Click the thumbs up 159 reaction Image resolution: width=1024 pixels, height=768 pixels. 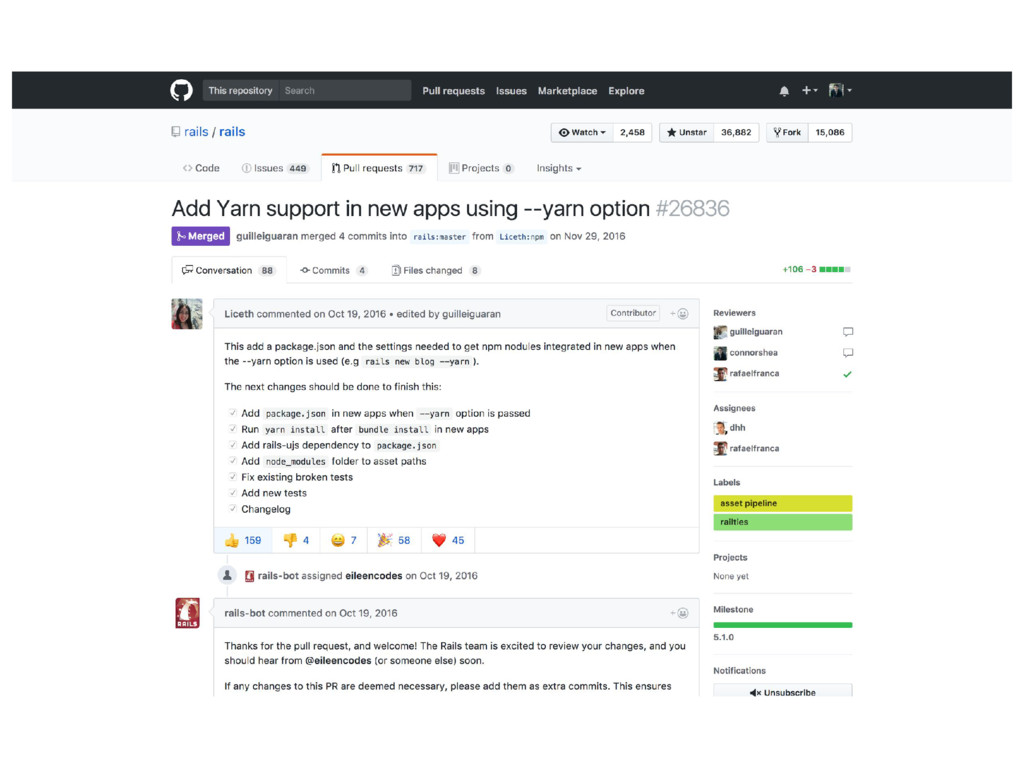[x=243, y=541]
